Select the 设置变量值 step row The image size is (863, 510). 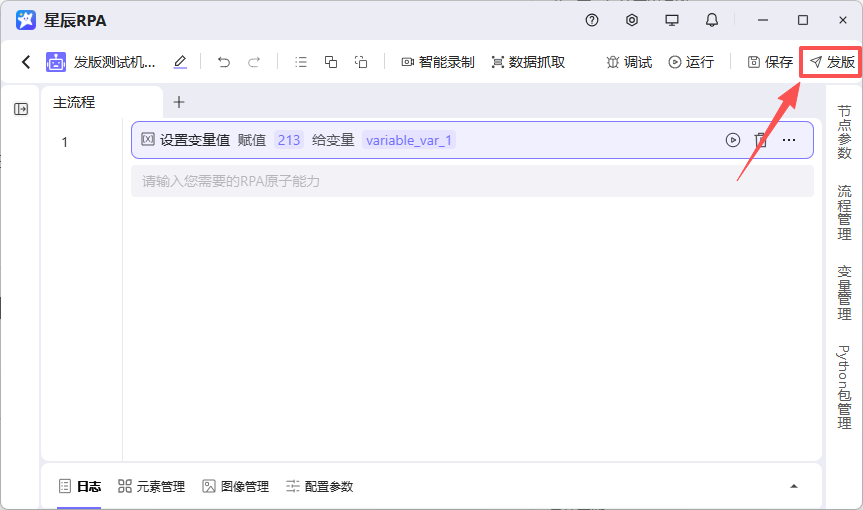click(x=472, y=140)
